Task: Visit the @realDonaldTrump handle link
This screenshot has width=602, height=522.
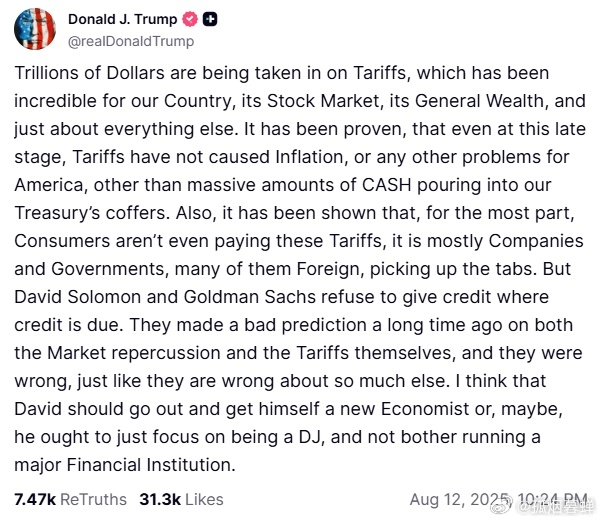Action: (131, 41)
